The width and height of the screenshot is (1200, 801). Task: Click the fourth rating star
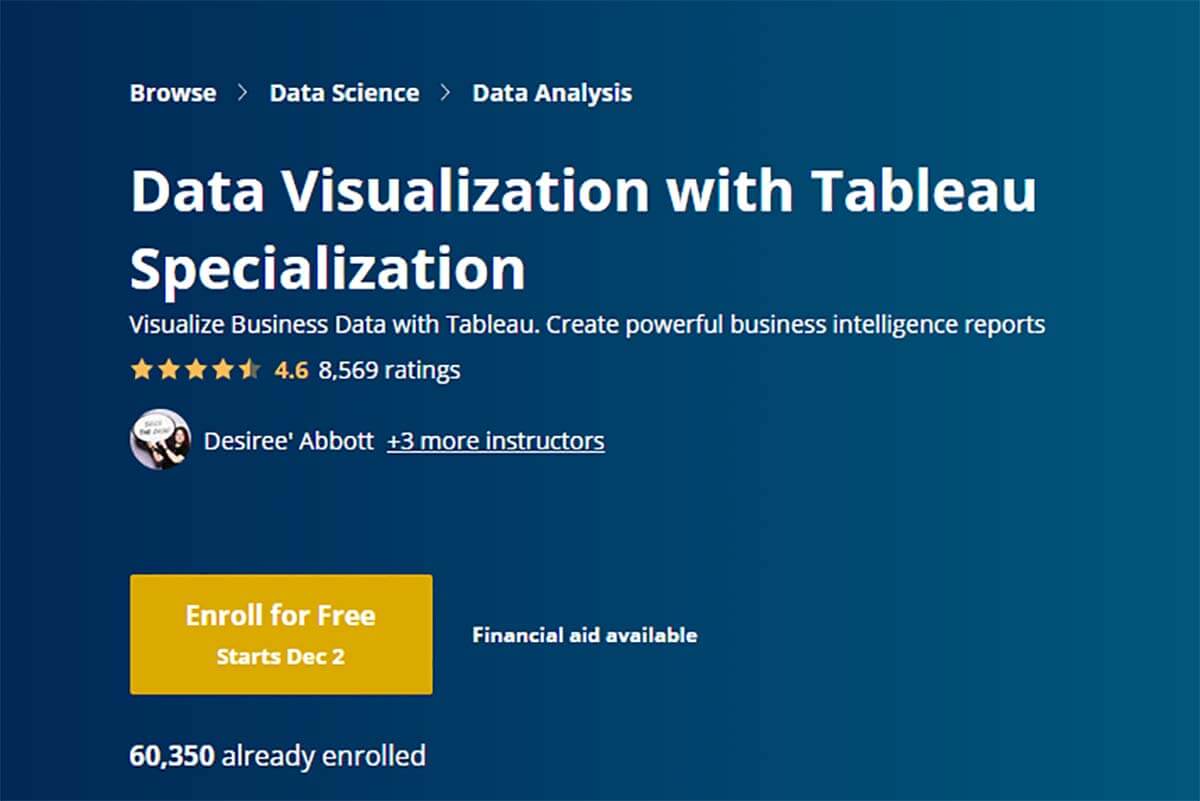click(x=223, y=370)
